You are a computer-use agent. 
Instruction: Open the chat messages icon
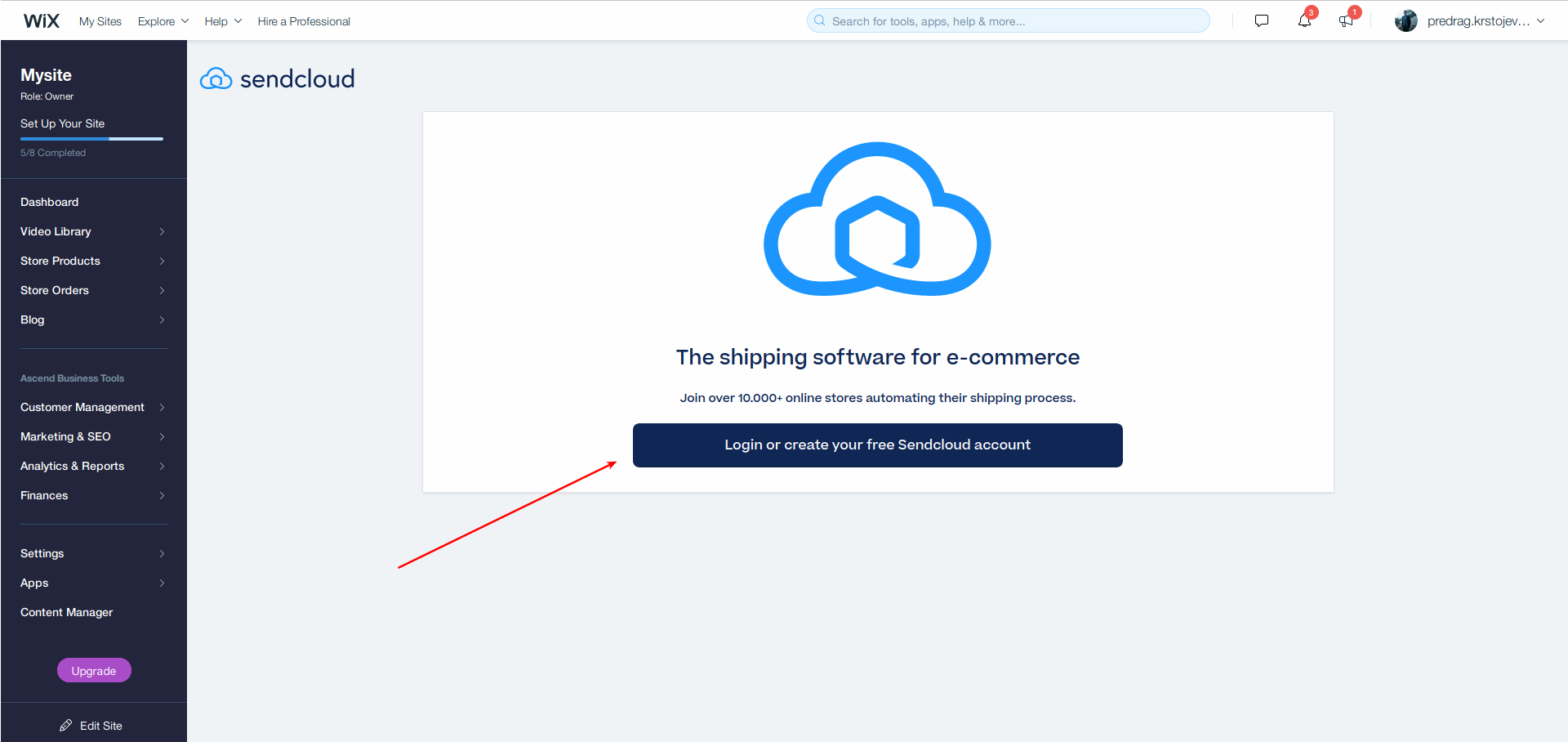pos(1262,20)
